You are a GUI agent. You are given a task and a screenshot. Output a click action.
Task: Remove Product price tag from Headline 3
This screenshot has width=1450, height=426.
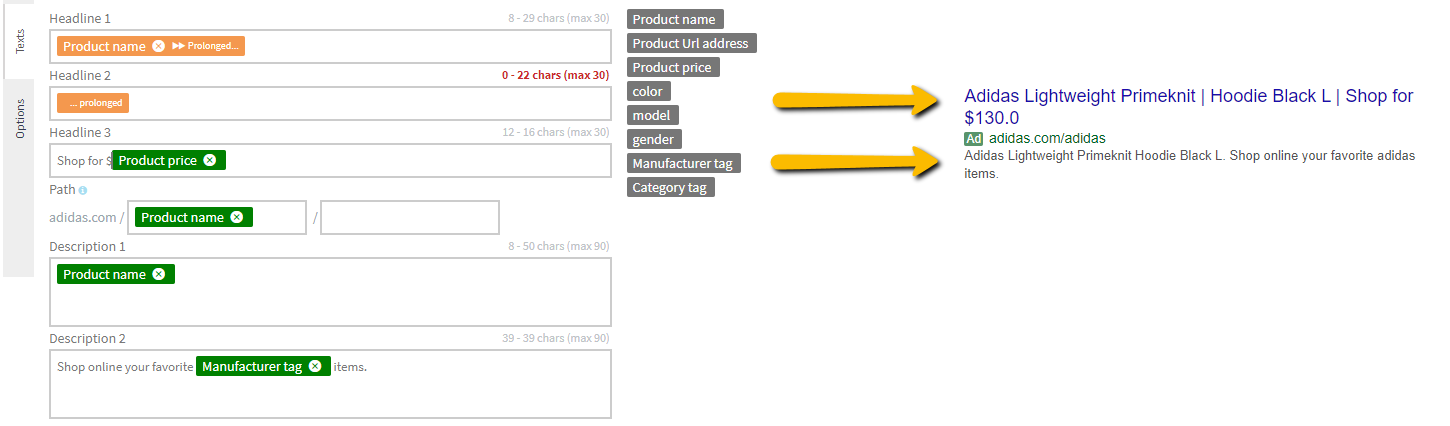pos(209,160)
